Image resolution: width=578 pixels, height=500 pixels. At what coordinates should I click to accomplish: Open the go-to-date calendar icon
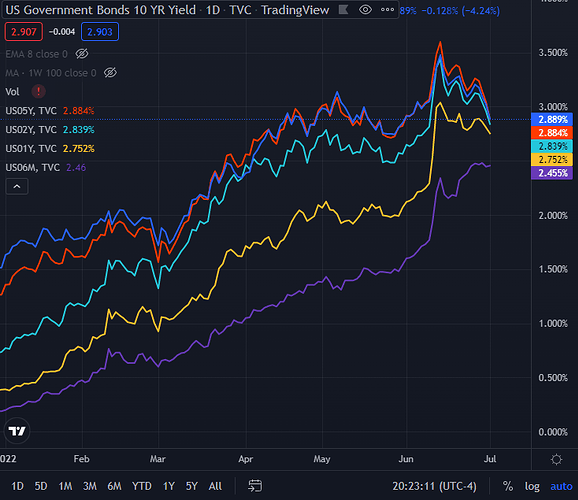tap(255, 486)
